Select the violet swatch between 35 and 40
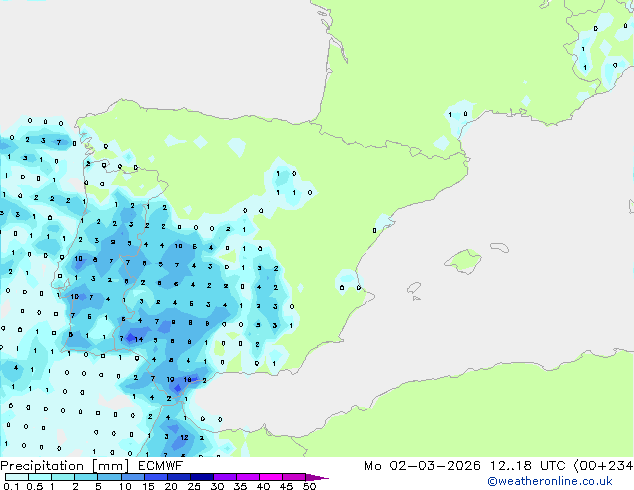The image size is (634, 490). (247, 477)
